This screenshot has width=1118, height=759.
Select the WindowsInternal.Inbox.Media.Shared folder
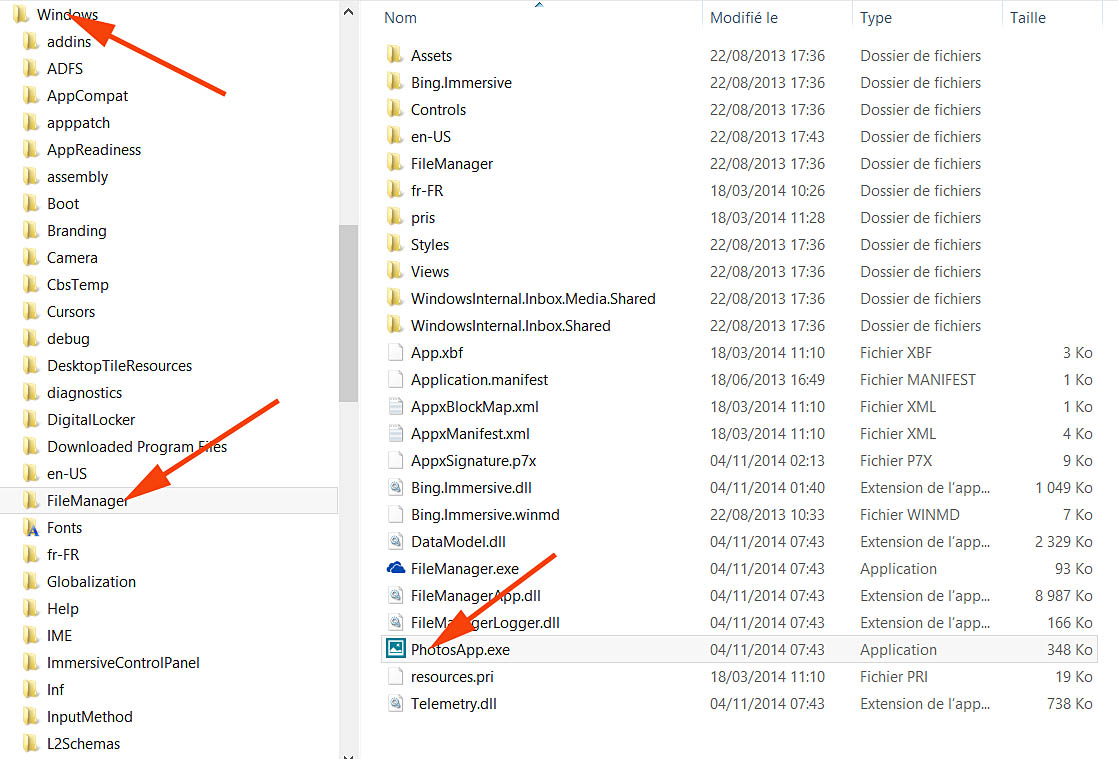(533, 298)
